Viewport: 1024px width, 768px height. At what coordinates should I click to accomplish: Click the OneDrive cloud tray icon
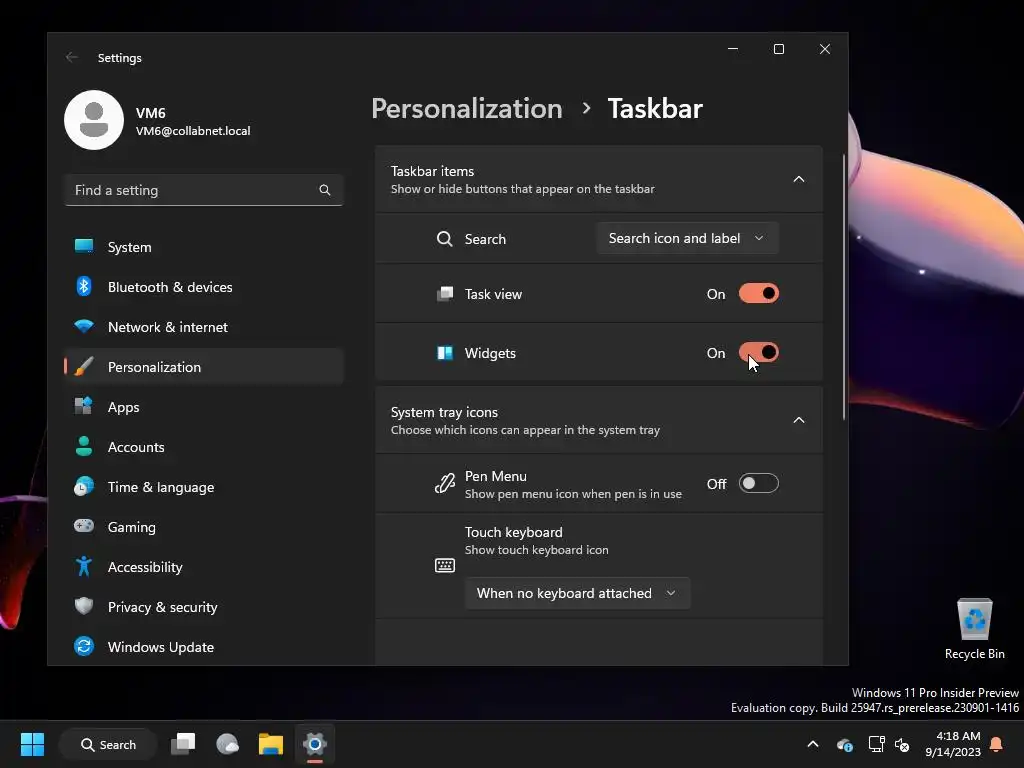tap(844, 744)
